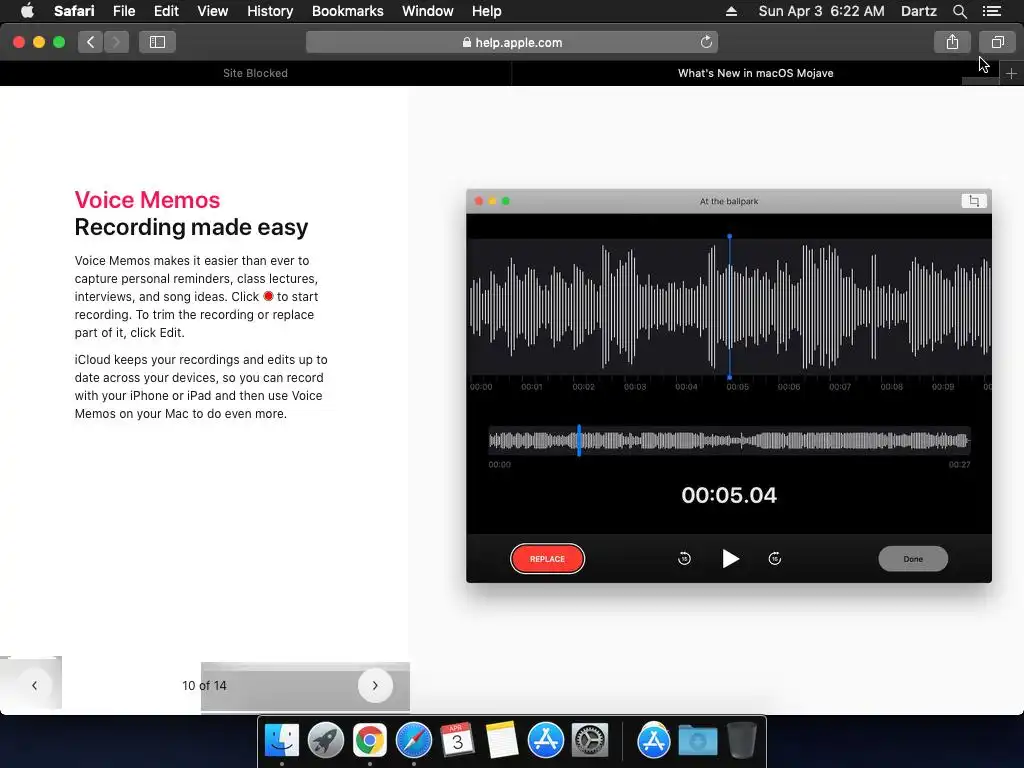Open the Window menu
Screen dimensions: 1024x768
tap(427, 11)
